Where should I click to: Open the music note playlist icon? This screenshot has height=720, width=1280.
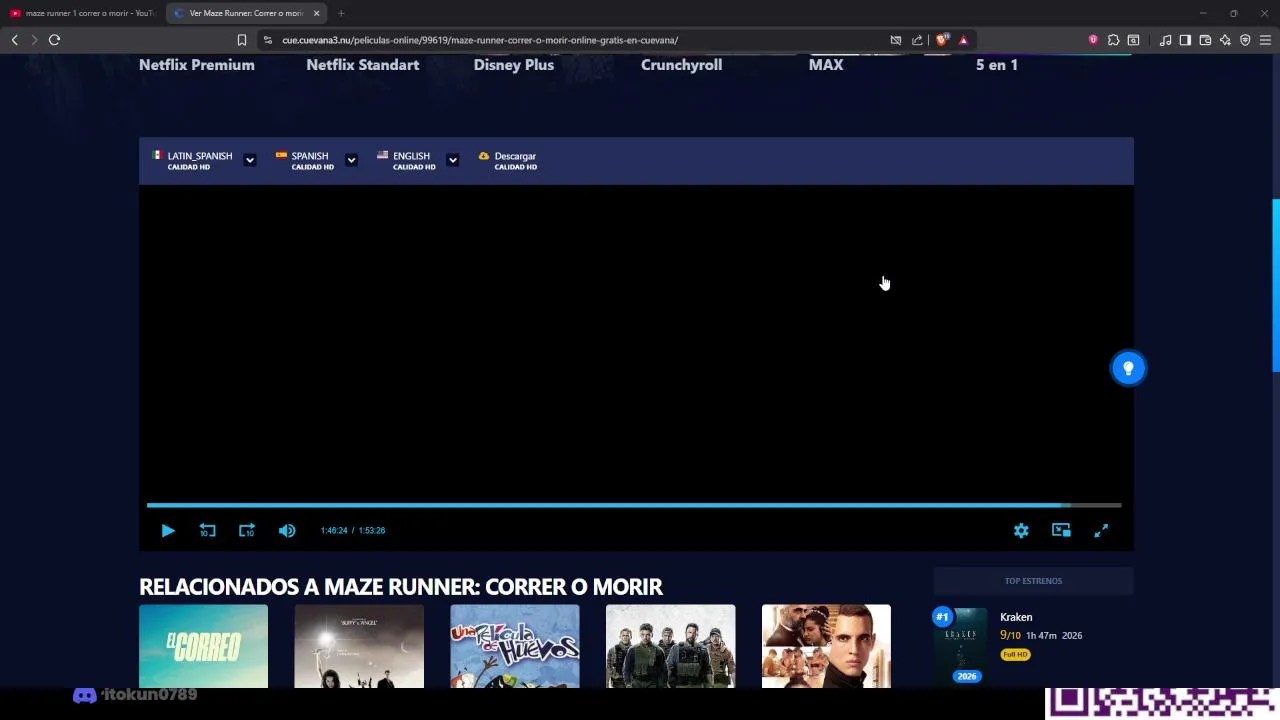coord(1165,40)
